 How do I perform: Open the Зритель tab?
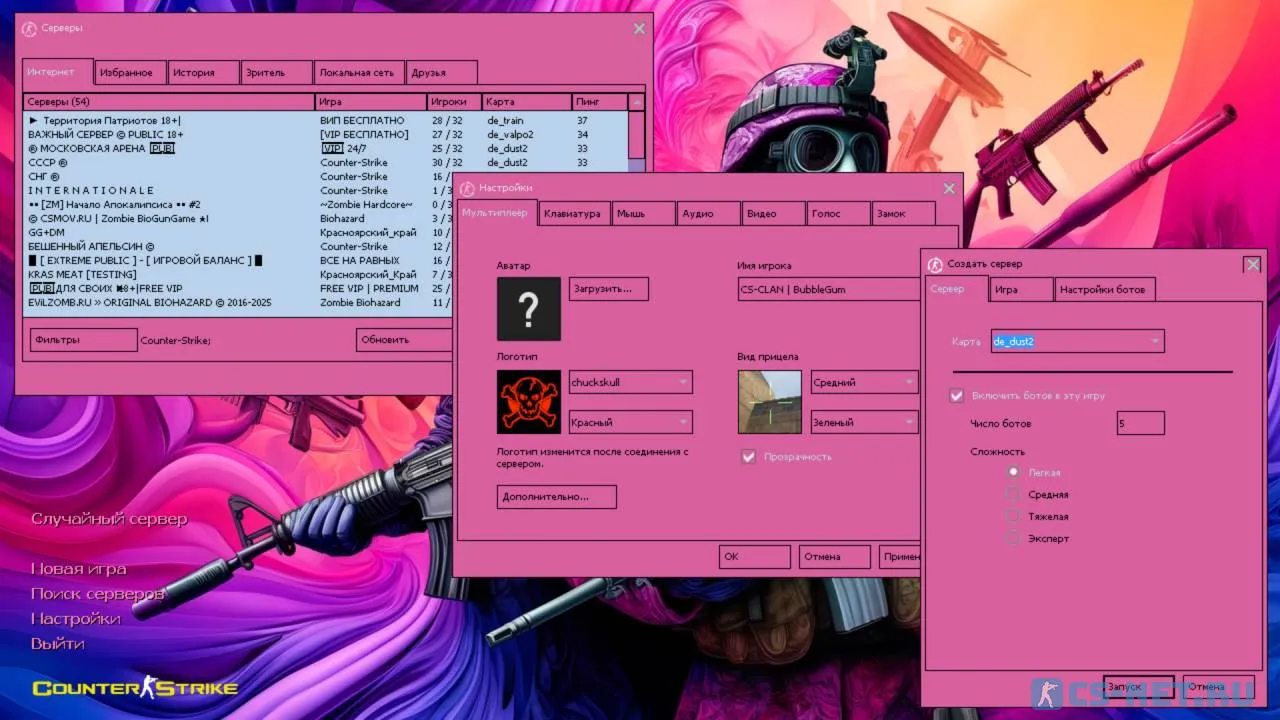(x=277, y=72)
